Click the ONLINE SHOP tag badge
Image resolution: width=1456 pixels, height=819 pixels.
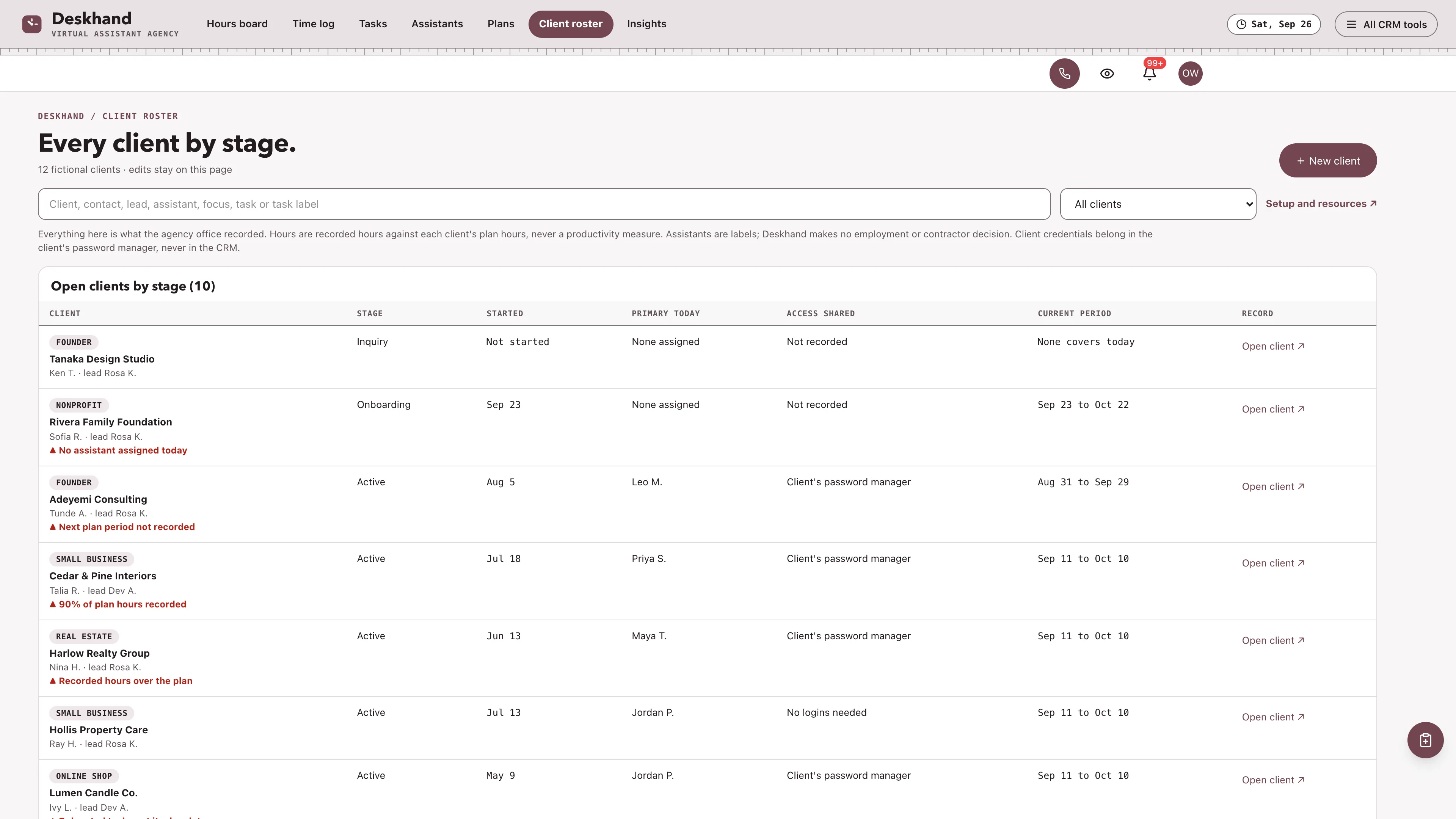[x=84, y=776]
